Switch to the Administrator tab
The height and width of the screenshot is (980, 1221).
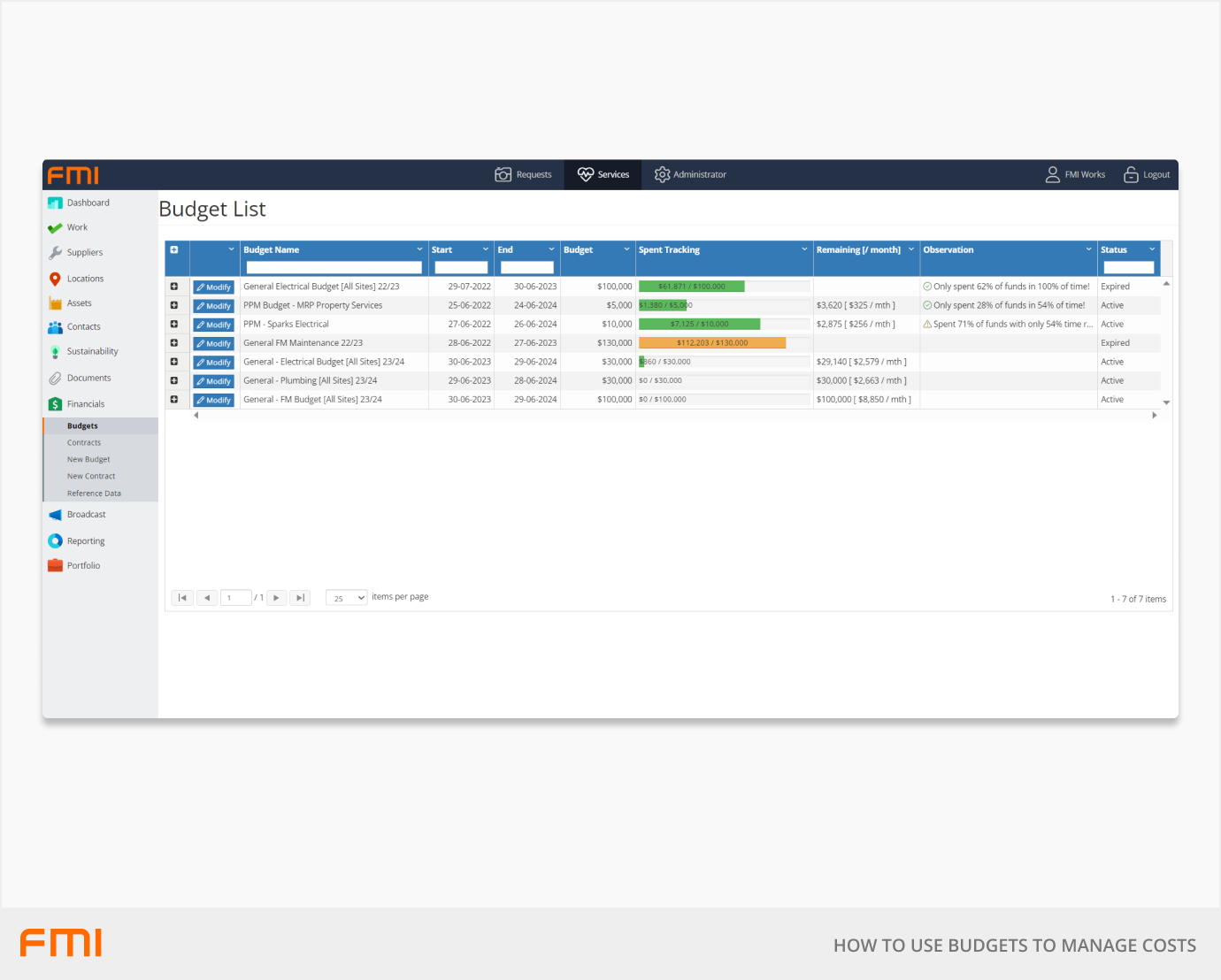tap(690, 175)
